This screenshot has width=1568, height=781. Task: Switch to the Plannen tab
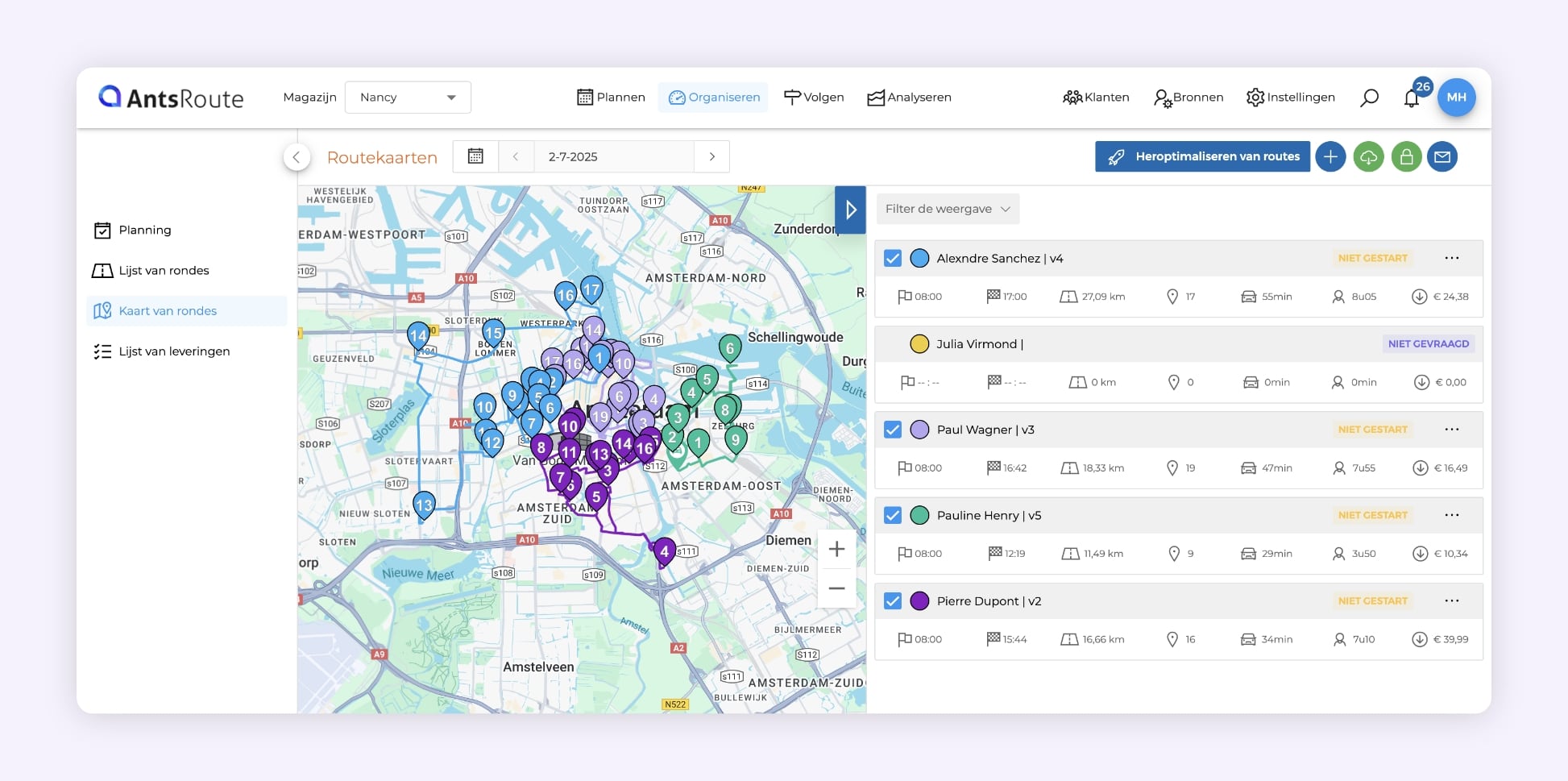pos(612,98)
